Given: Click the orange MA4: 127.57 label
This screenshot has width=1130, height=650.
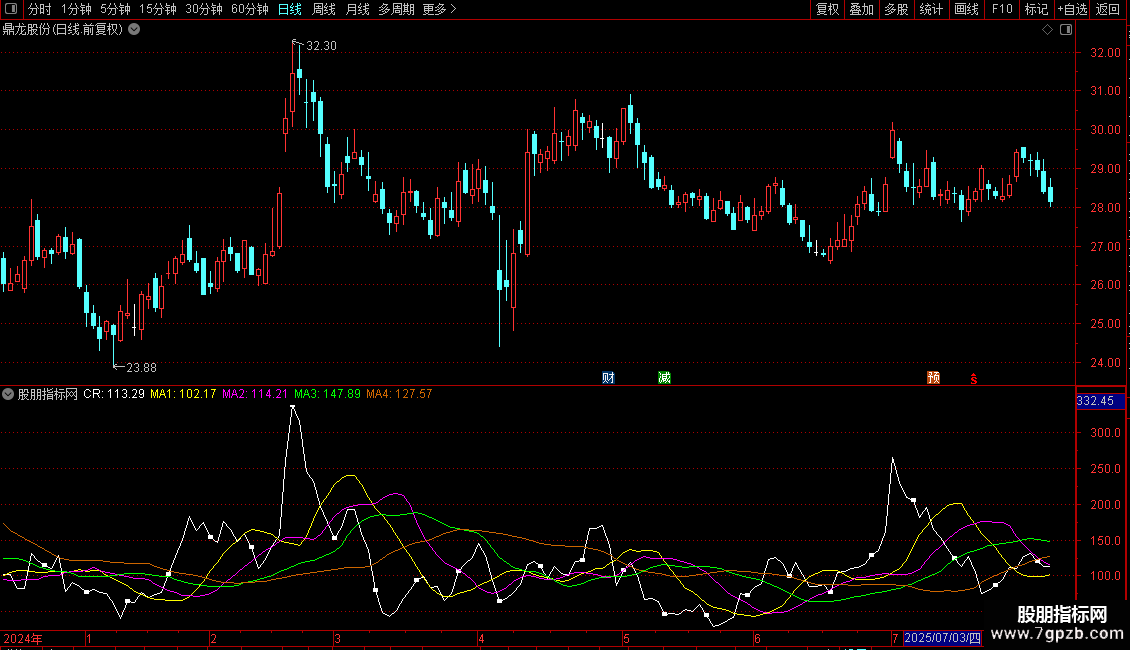Looking at the screenshot, I should (399, 394).
